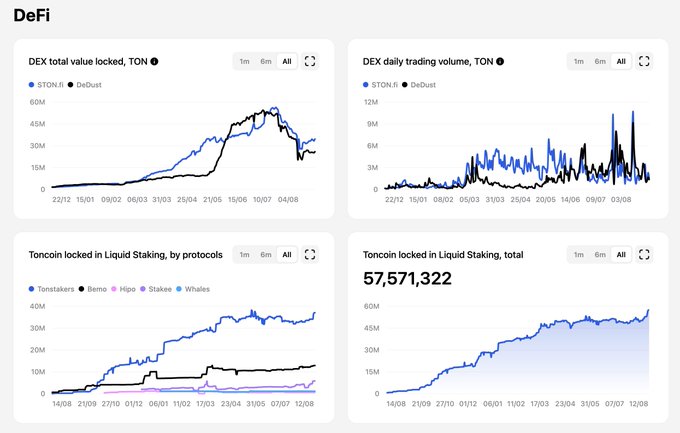Click info icon beside DEX daily trading volume
The image size is (680, 433).
pos(500,61)
